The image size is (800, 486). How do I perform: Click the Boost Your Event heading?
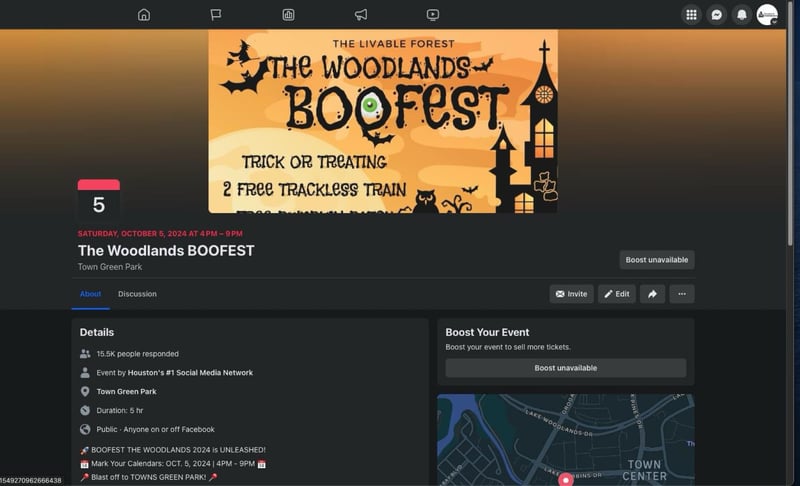click(487, 332)
